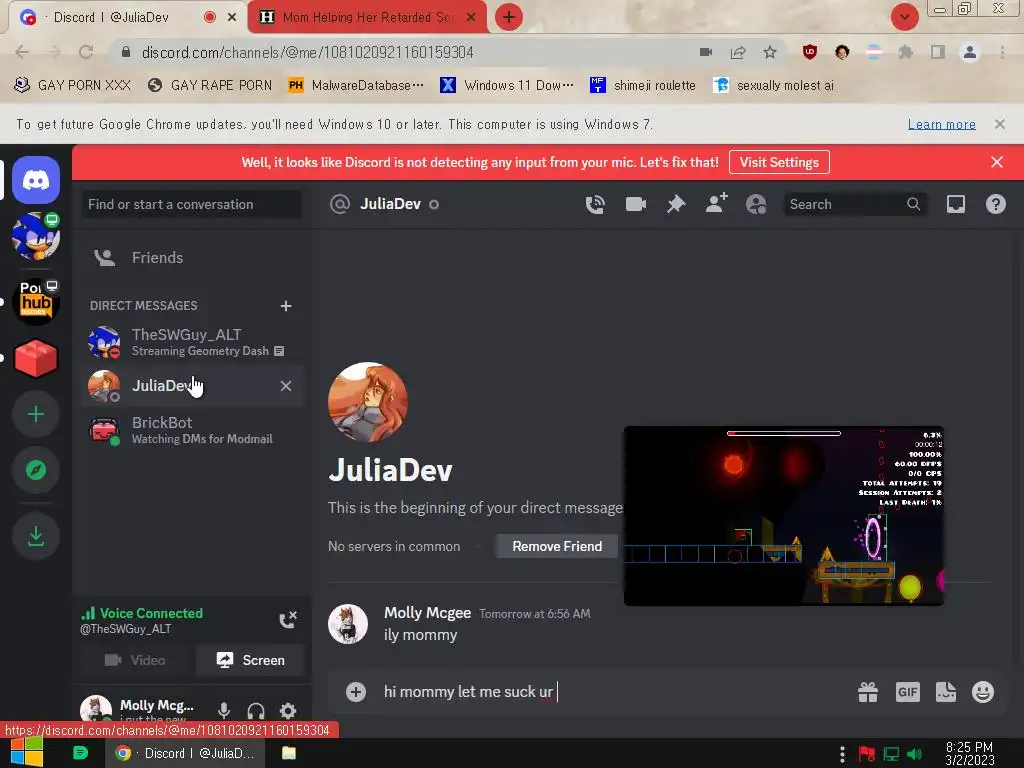Start a voice call with JuliaDev
1024x768 pixels.
coord(595,204)
